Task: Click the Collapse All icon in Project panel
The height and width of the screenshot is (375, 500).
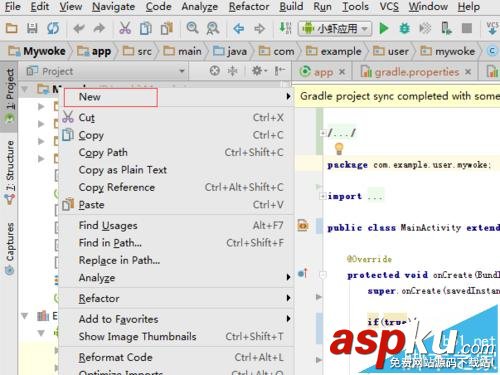Action: tap(232, 71)
